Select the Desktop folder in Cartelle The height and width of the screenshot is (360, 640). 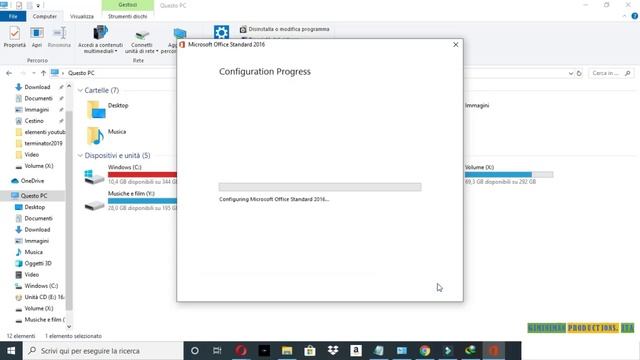click(108, 109)
